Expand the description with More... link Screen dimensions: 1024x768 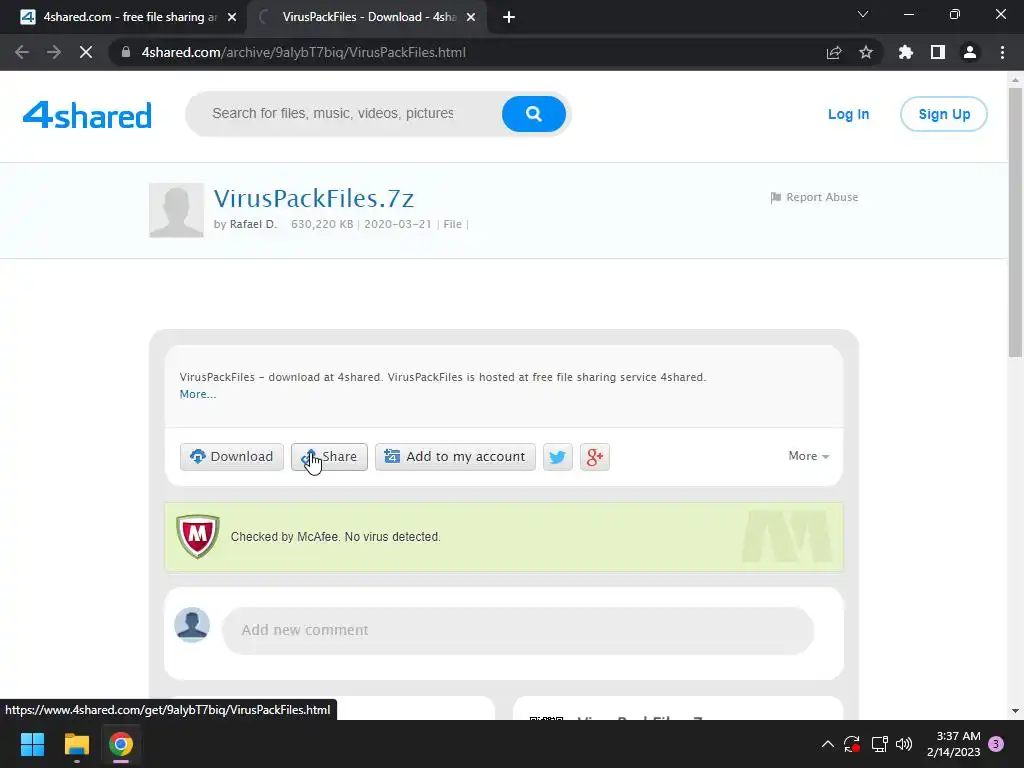198,394
